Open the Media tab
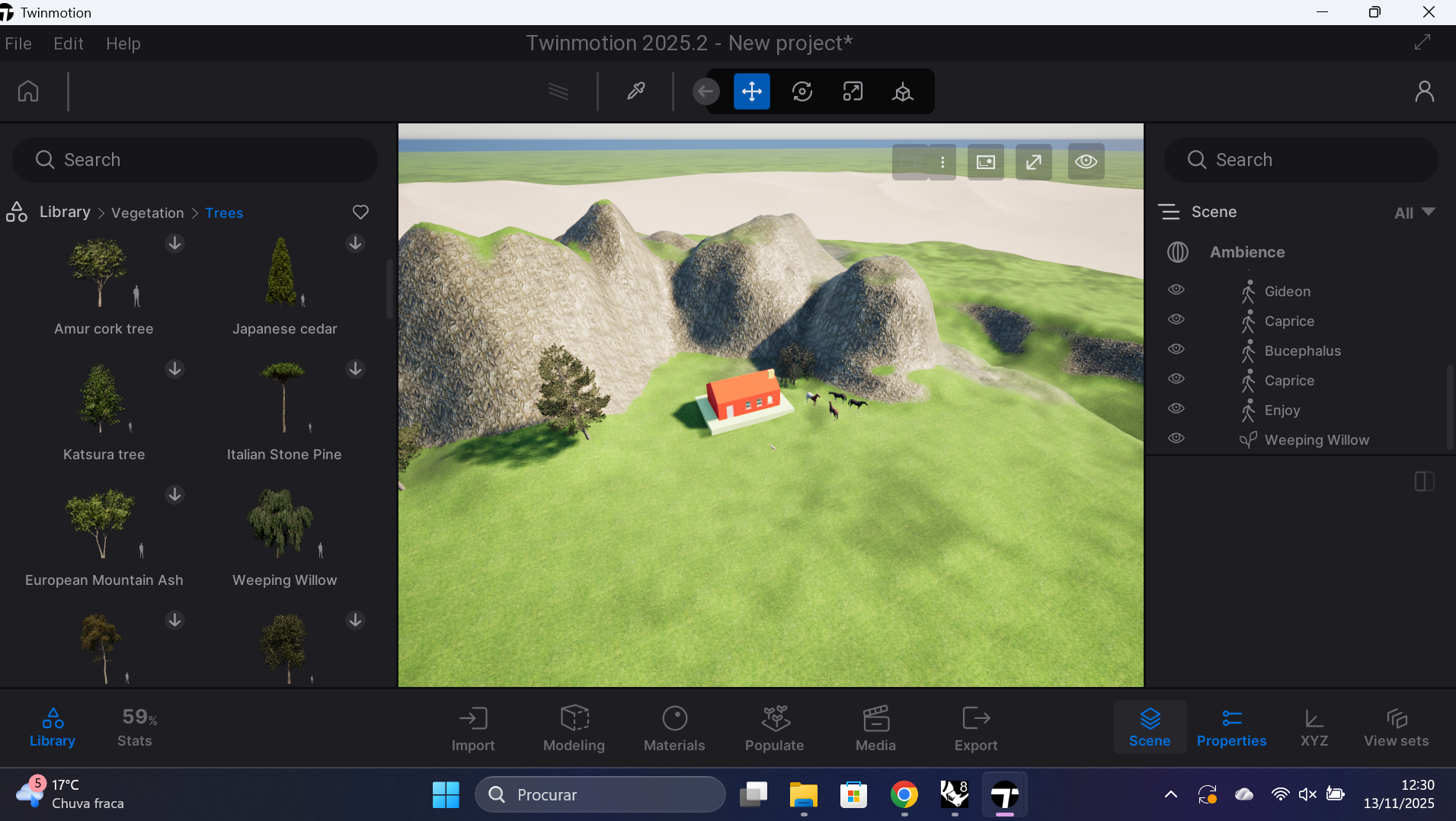 (x=875, y=729)
